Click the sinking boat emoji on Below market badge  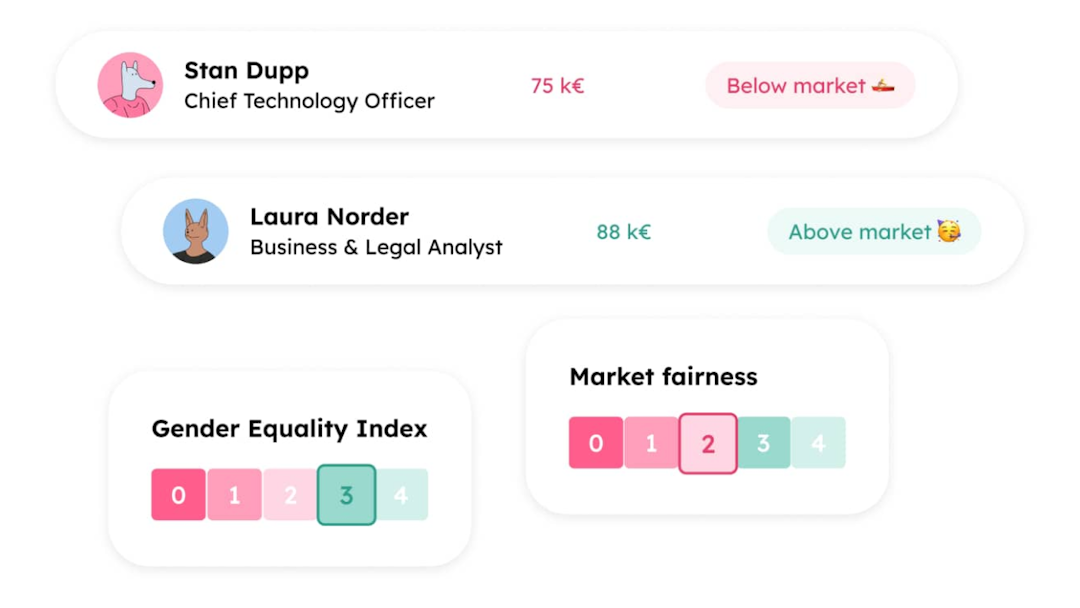coord(886,86)
